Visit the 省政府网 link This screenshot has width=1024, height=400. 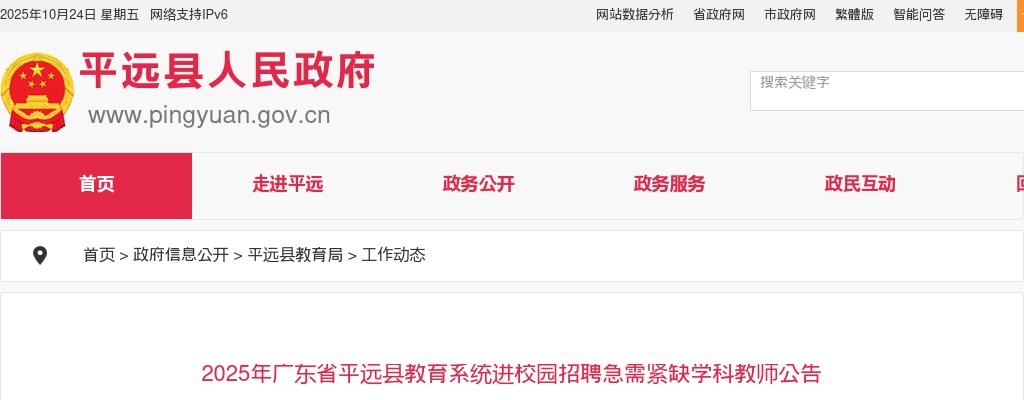click(719, 15)
